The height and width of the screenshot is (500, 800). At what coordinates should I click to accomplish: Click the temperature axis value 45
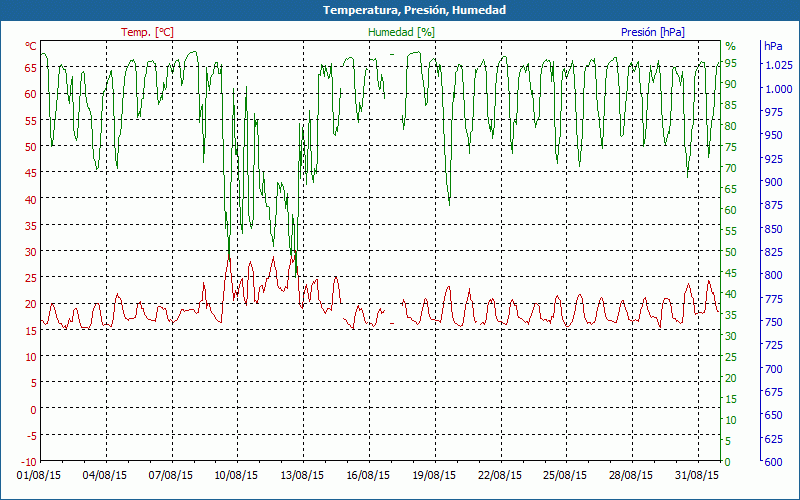[31, 173]
